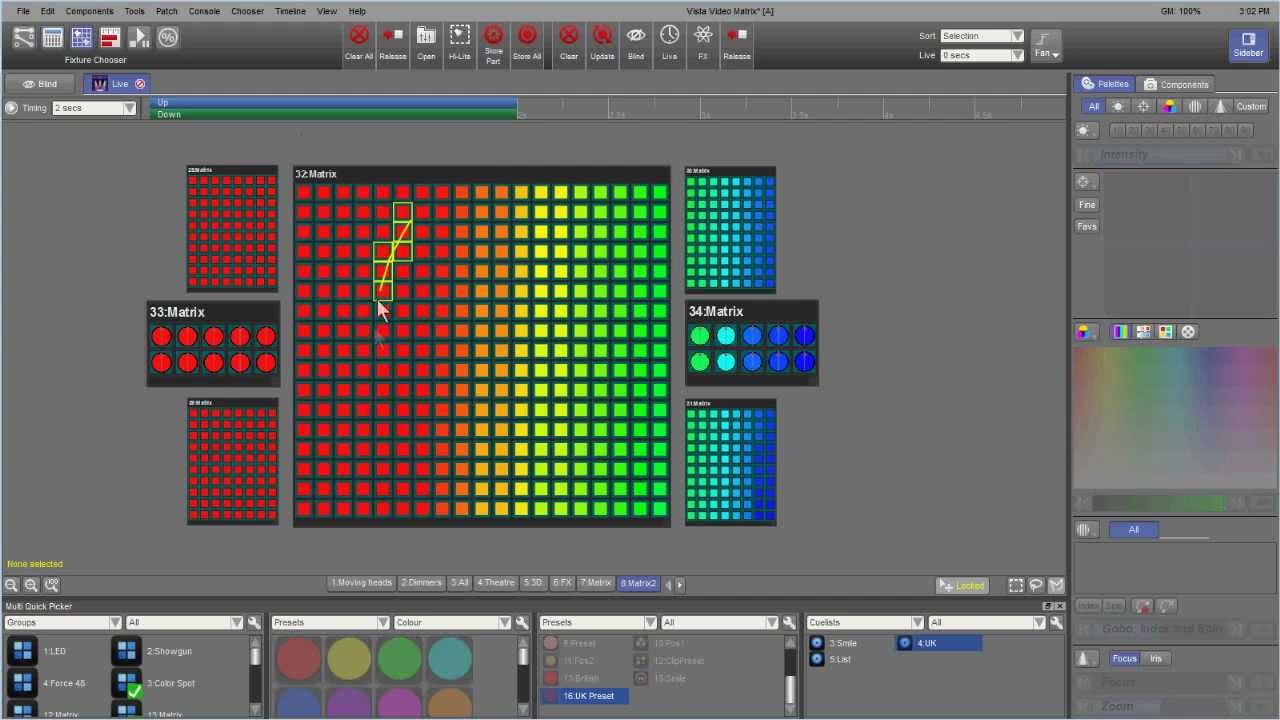Viewport: 1280px width, 720px height.
Task: Select the 16:UK Preset entry
Action: click(585, 696)
